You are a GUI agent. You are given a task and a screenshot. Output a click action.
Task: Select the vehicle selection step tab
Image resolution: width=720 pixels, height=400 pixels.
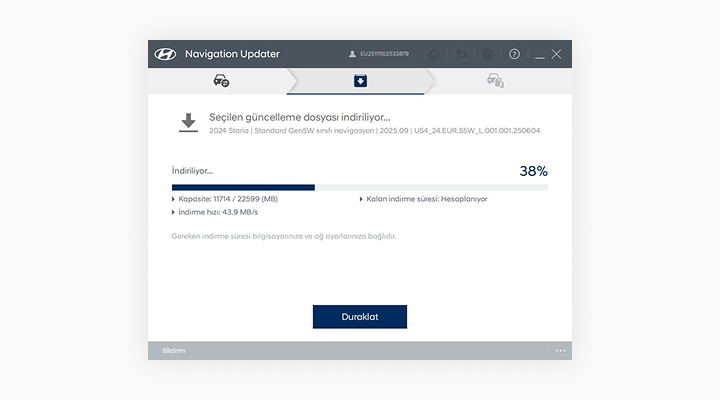[222, 81]
